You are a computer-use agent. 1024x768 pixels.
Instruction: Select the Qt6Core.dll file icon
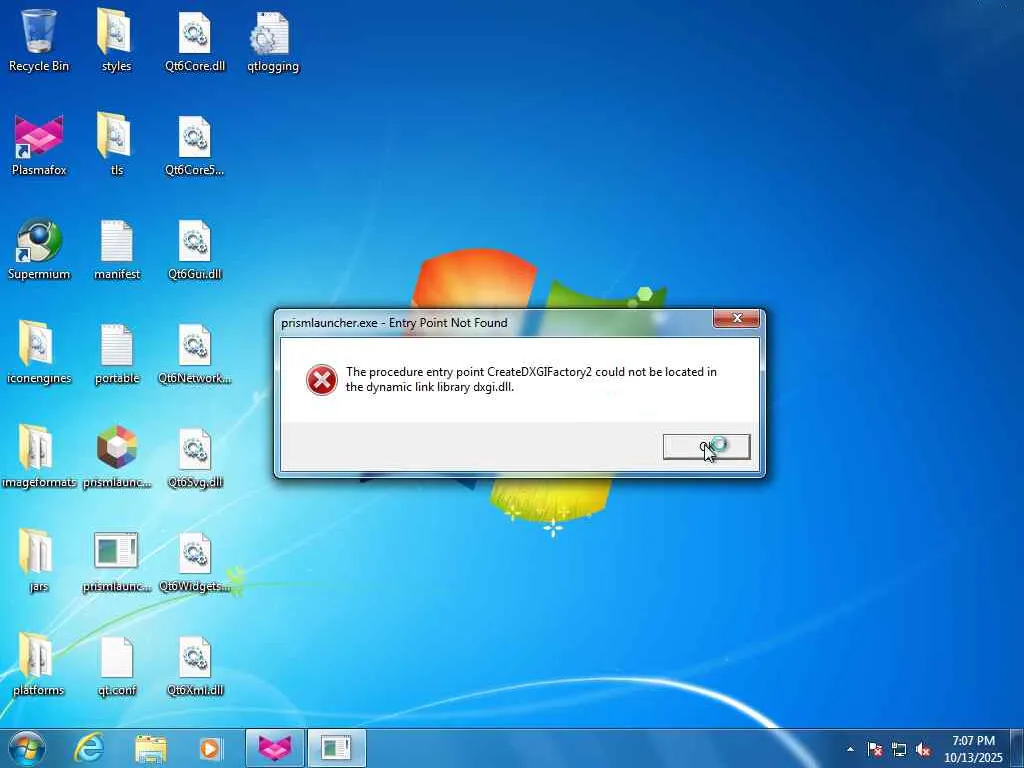(x=195, y=40)
